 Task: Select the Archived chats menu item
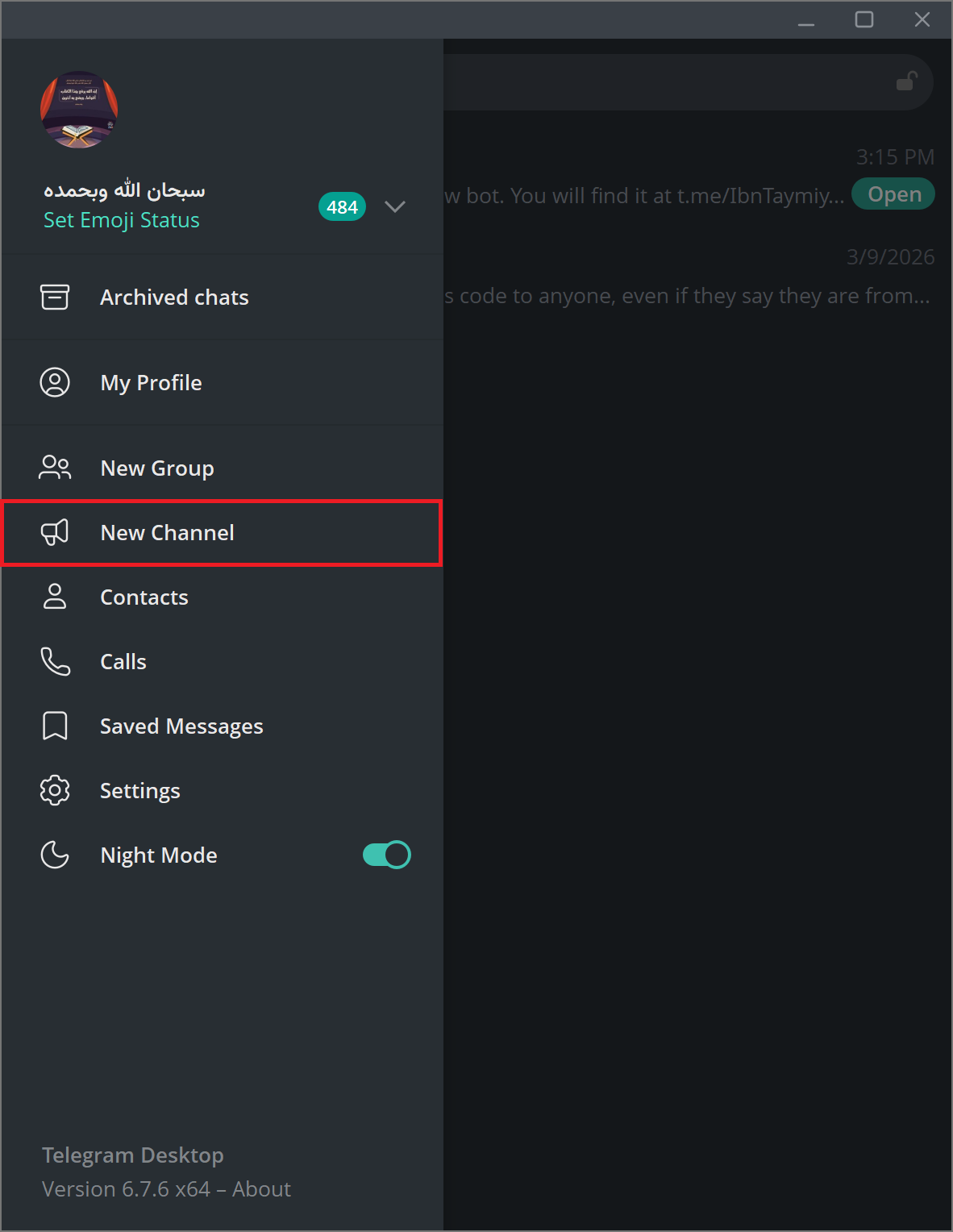tap(174, 298)
